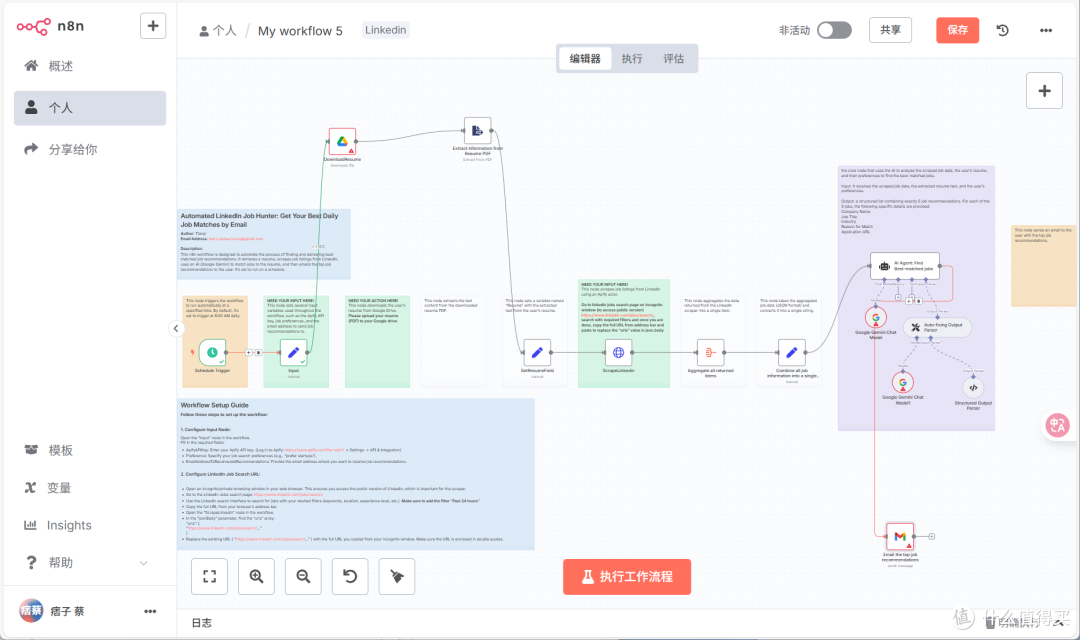Click the 保存 save button
The height and width of the screenshot is (640, 1080).
click(957, 30)
